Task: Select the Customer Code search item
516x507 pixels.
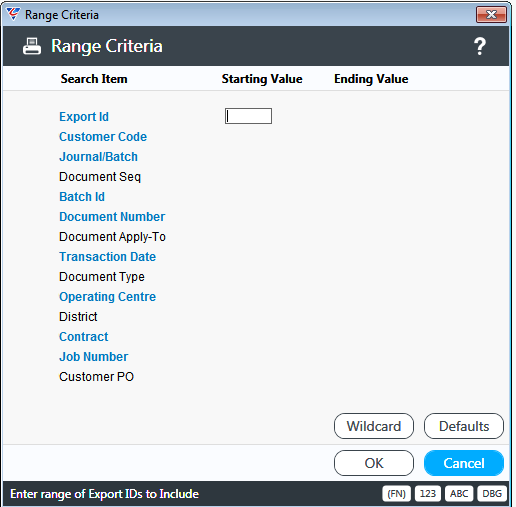Action: tap(103, 137)
